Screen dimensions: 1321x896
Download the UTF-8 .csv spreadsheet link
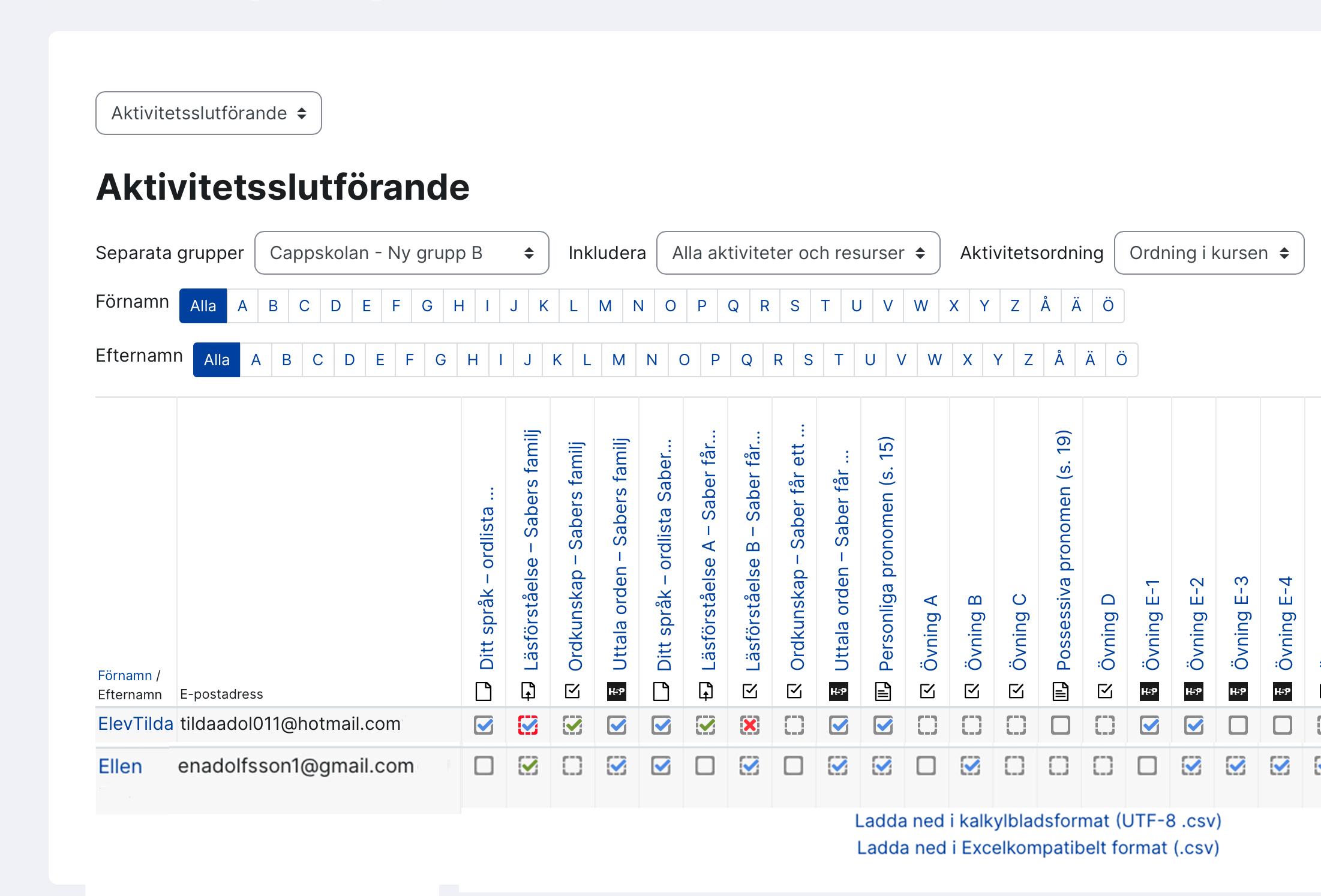pyautogui.click(x=1038, y=820)
